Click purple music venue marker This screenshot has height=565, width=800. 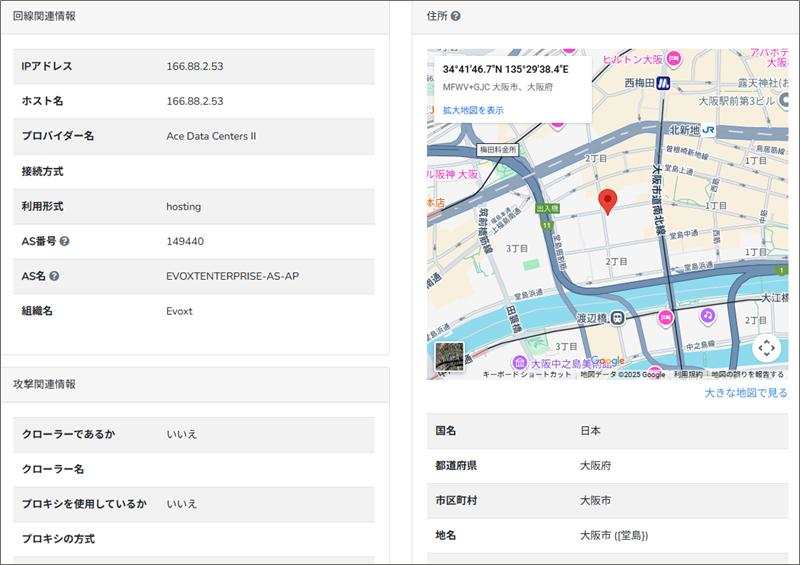pyautogui.click(x=707, y=315)
